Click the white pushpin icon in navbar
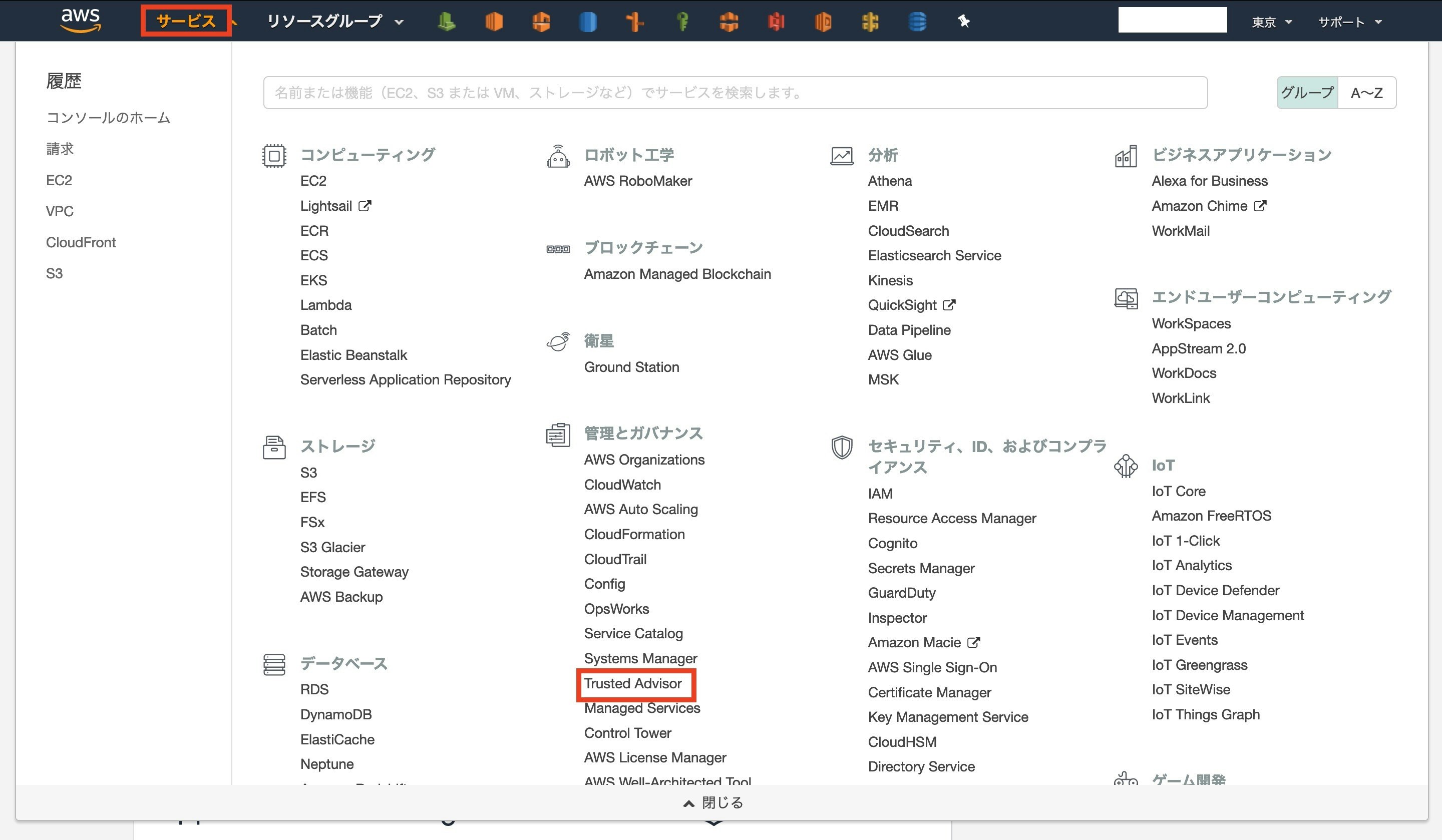 click(964, 22)
